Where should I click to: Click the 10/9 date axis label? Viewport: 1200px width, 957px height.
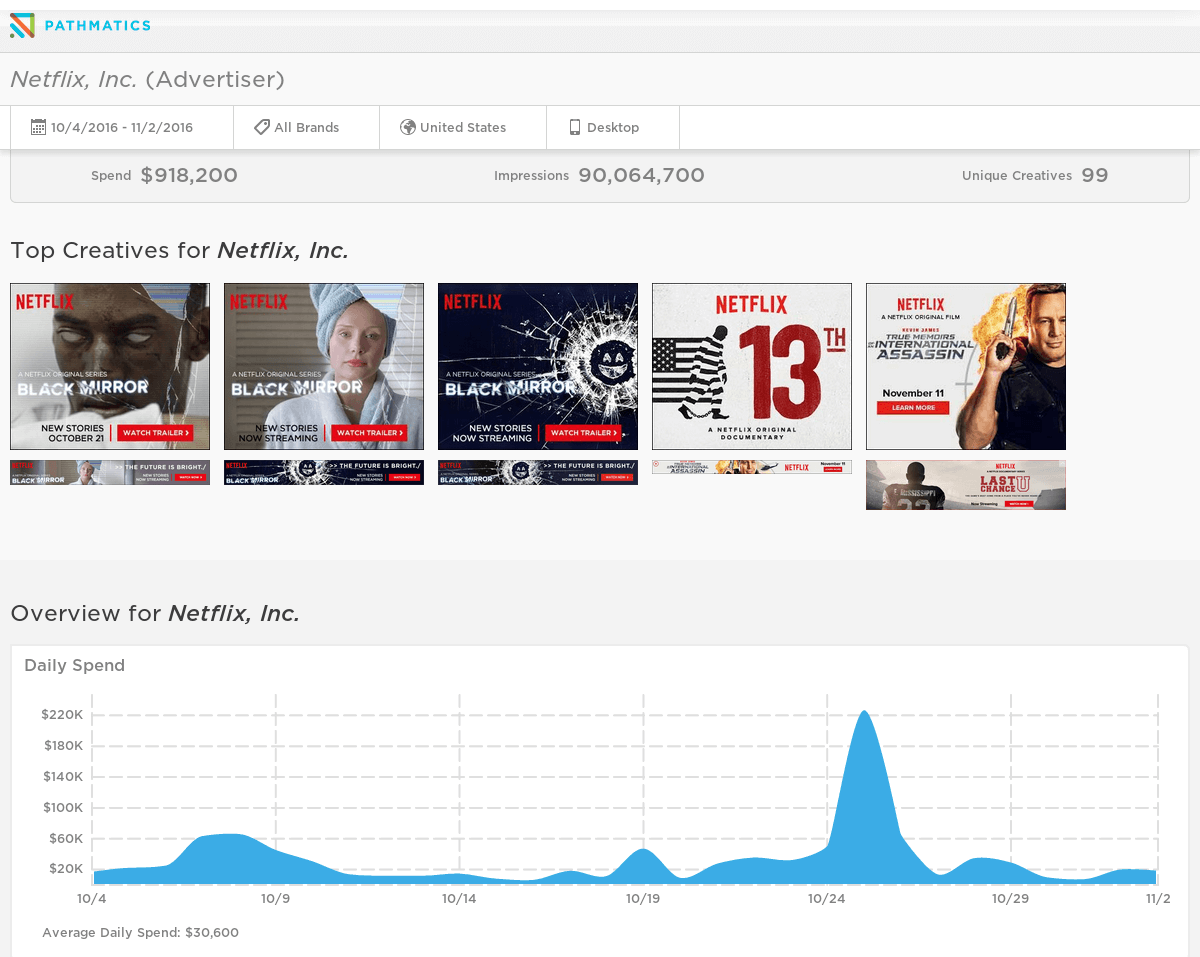coord(275,898)
